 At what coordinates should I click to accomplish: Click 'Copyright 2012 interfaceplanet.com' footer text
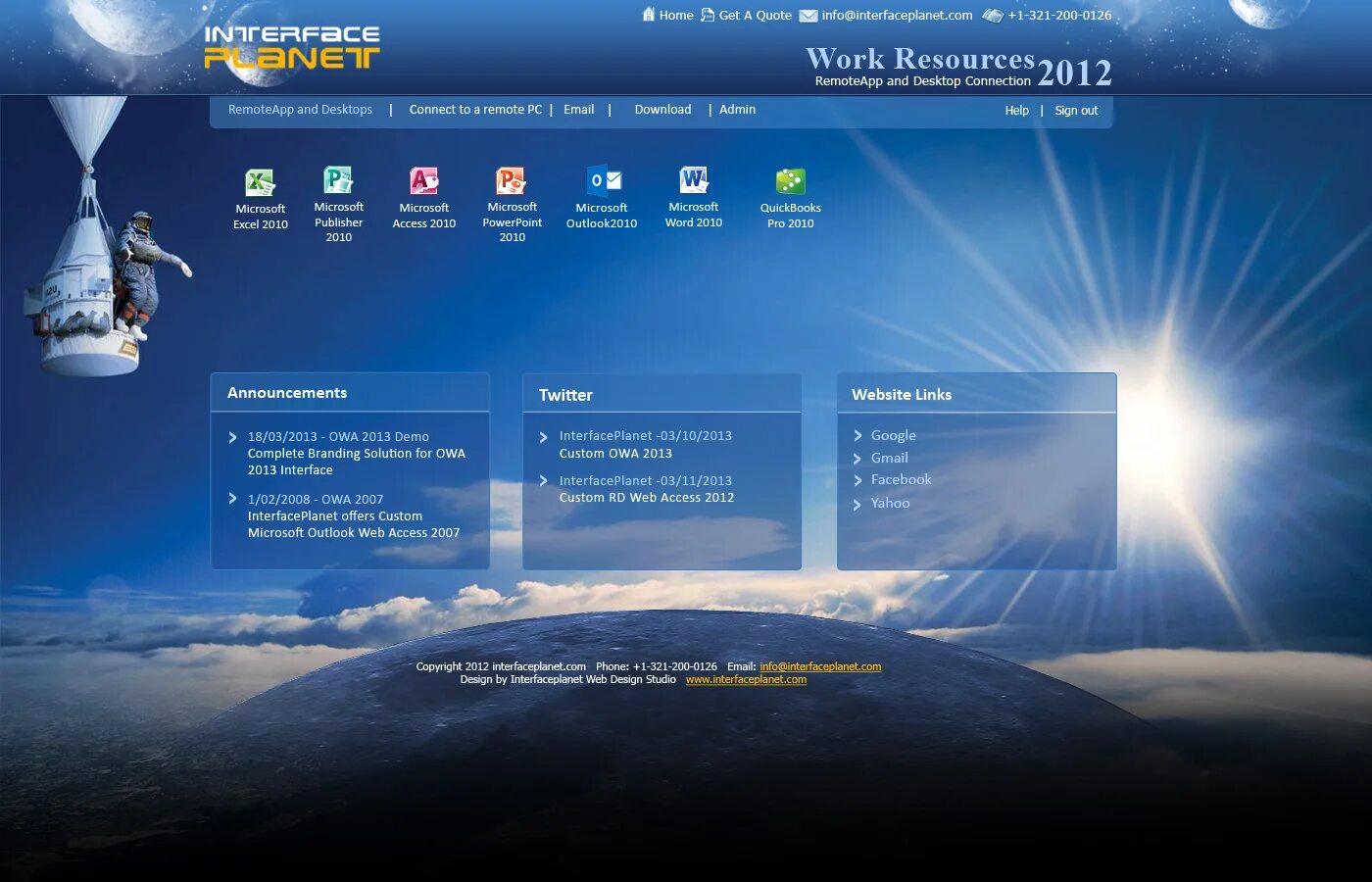coord(501,666)
